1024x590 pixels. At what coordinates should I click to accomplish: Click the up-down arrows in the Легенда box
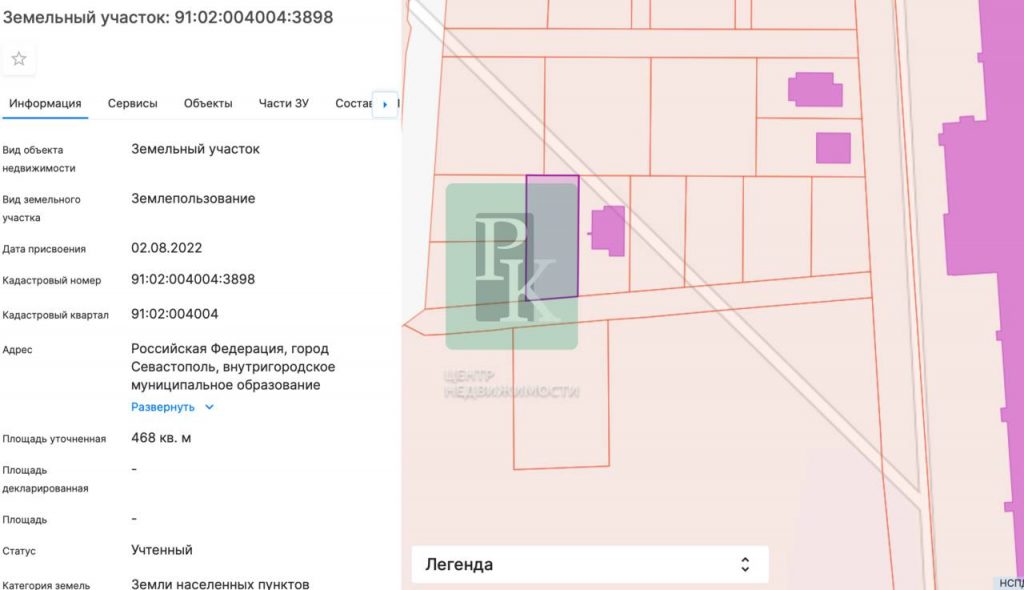(744, 565)
